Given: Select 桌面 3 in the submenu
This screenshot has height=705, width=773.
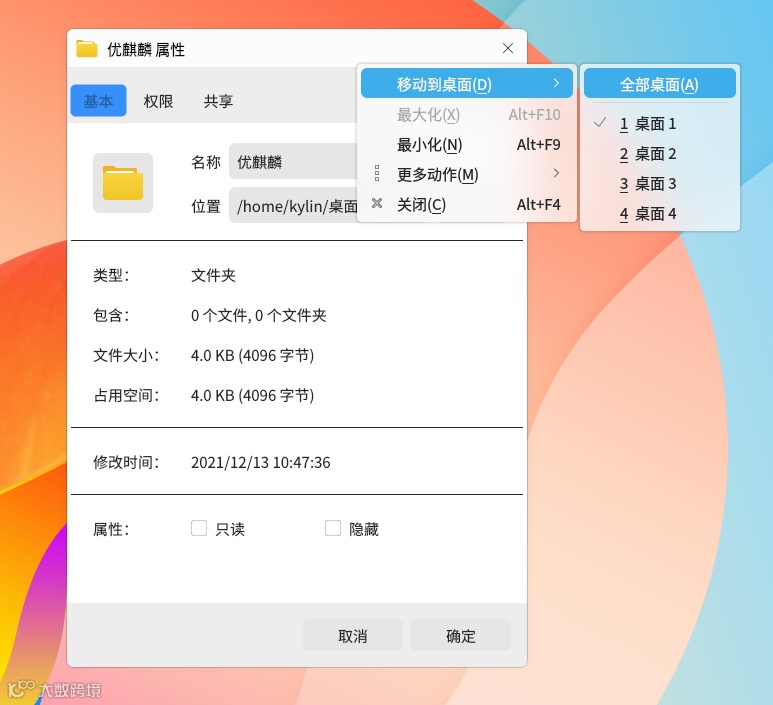Looking at the screenshot, I should (x=660, y=184).
